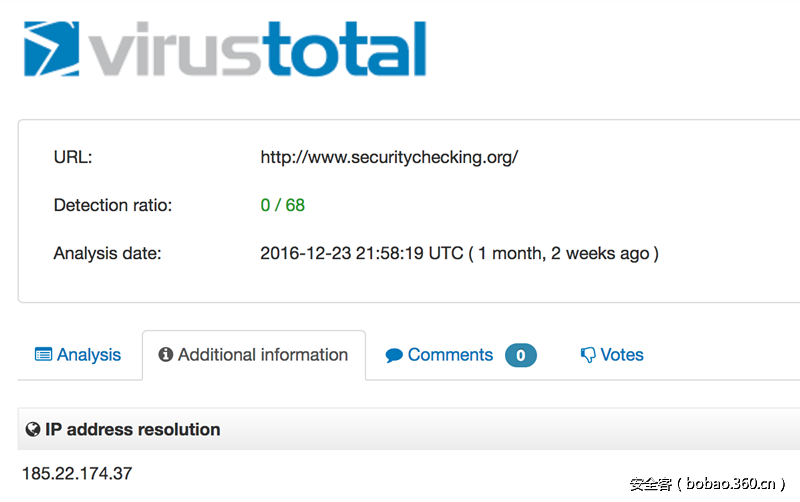Click the IP address 185.22.174.37
This screenshot has width=800, height=502.
[x=77, y=473]
